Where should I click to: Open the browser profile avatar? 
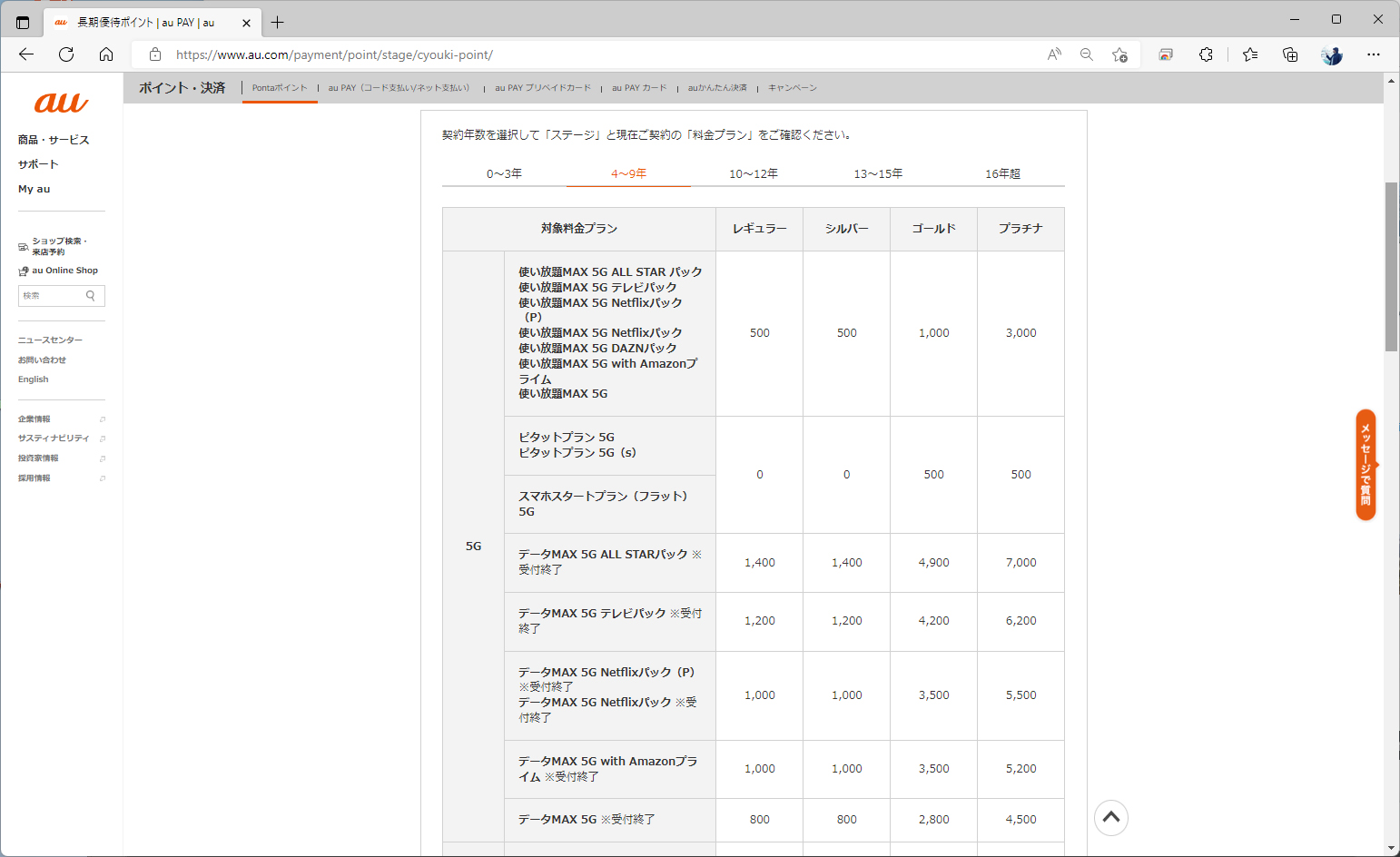(x=1332, y=54)
